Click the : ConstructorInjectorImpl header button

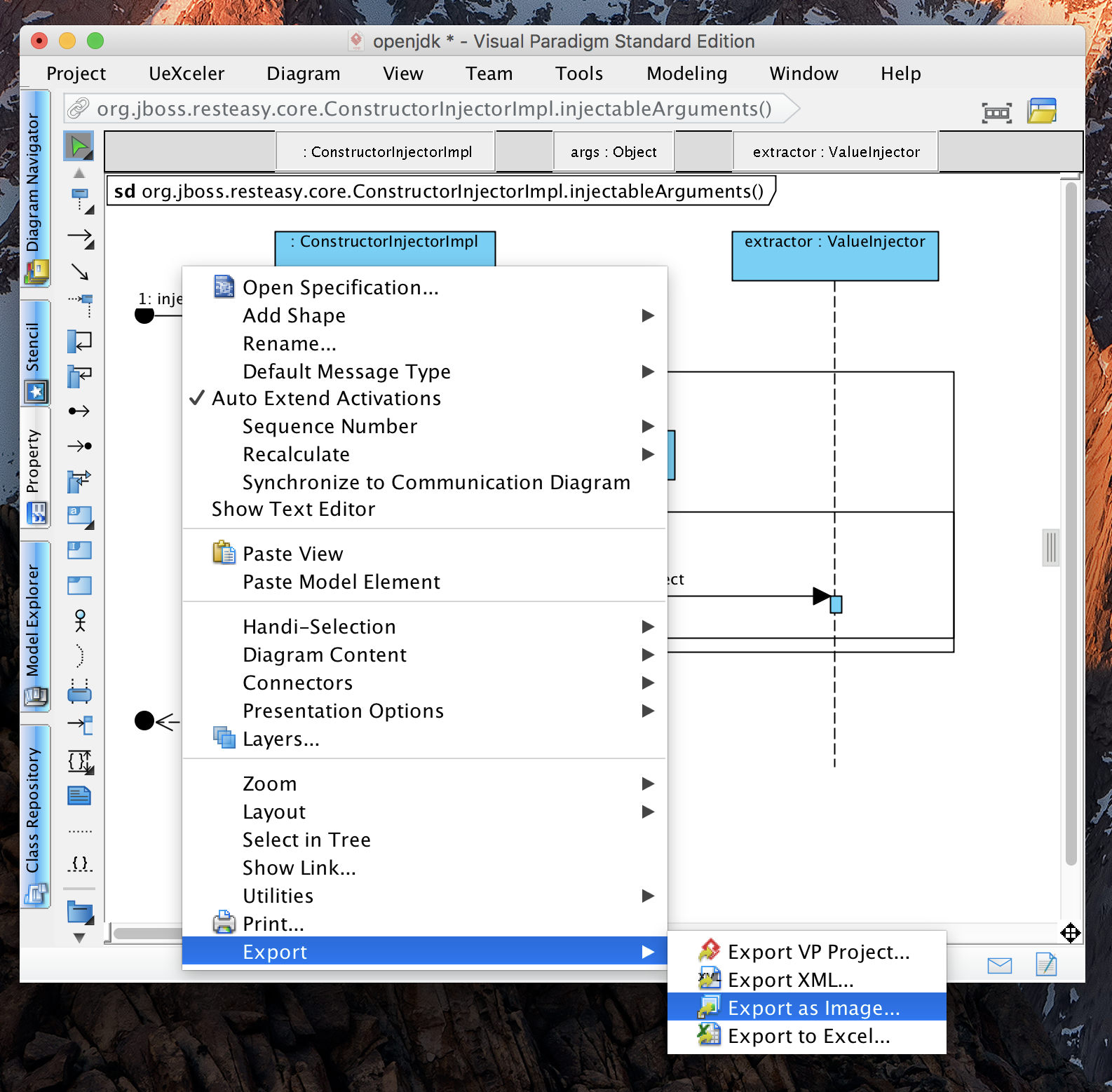coord(386,152)
